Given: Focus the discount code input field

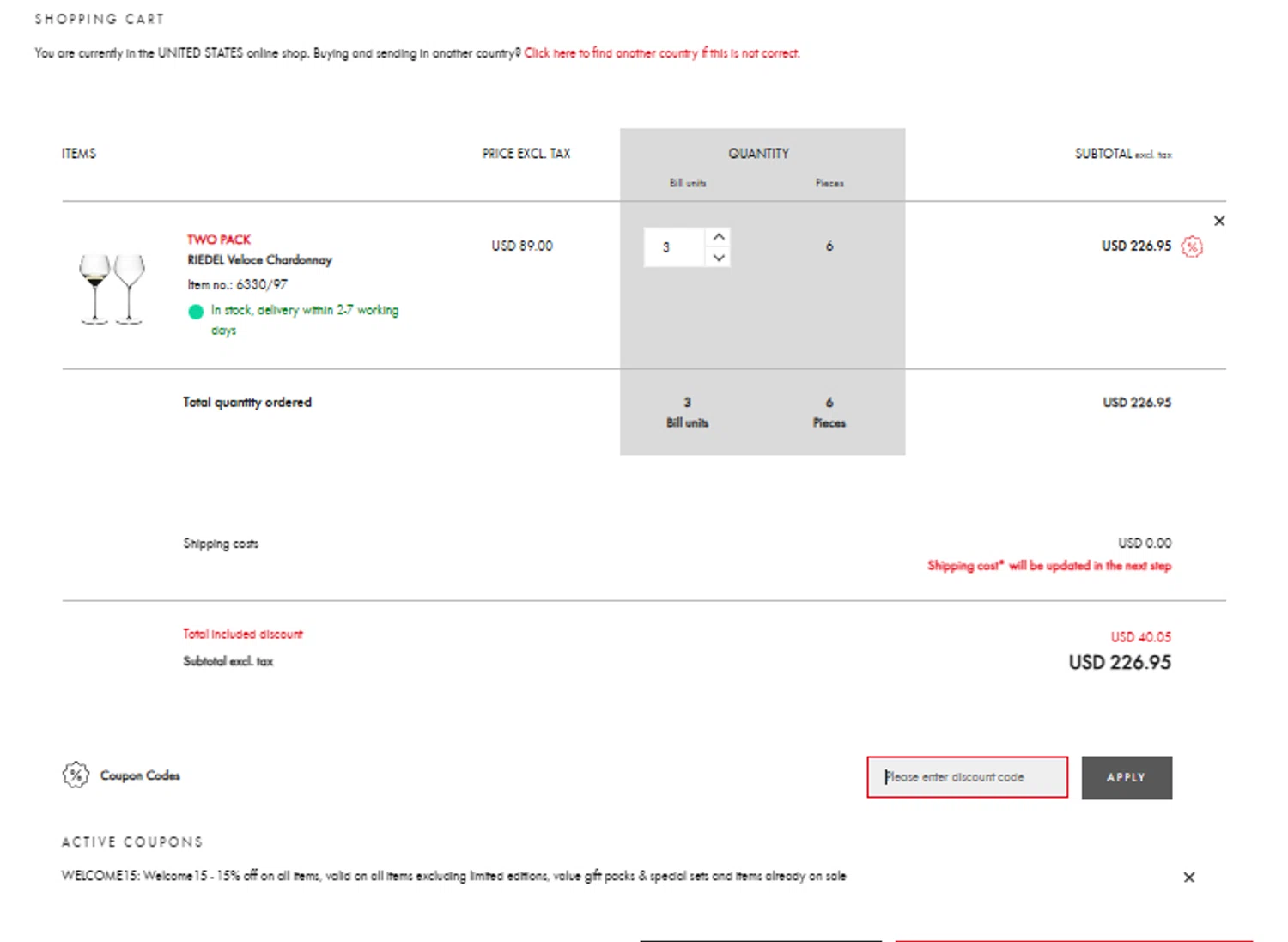Looking at the screenshot, I should pyautogui.click(x=968, y=777).
